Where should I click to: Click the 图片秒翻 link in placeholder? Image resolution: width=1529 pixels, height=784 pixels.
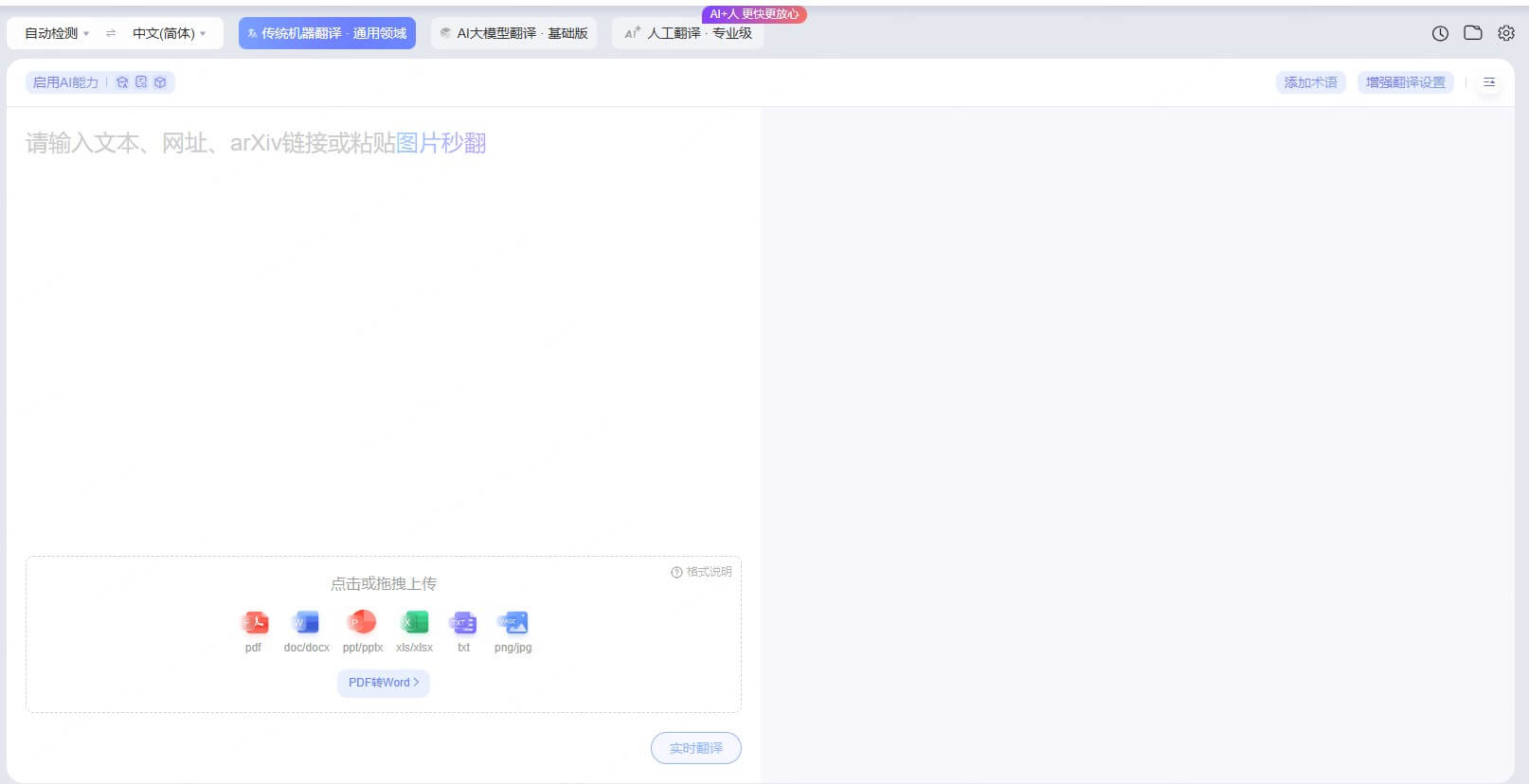click(441, 143)
